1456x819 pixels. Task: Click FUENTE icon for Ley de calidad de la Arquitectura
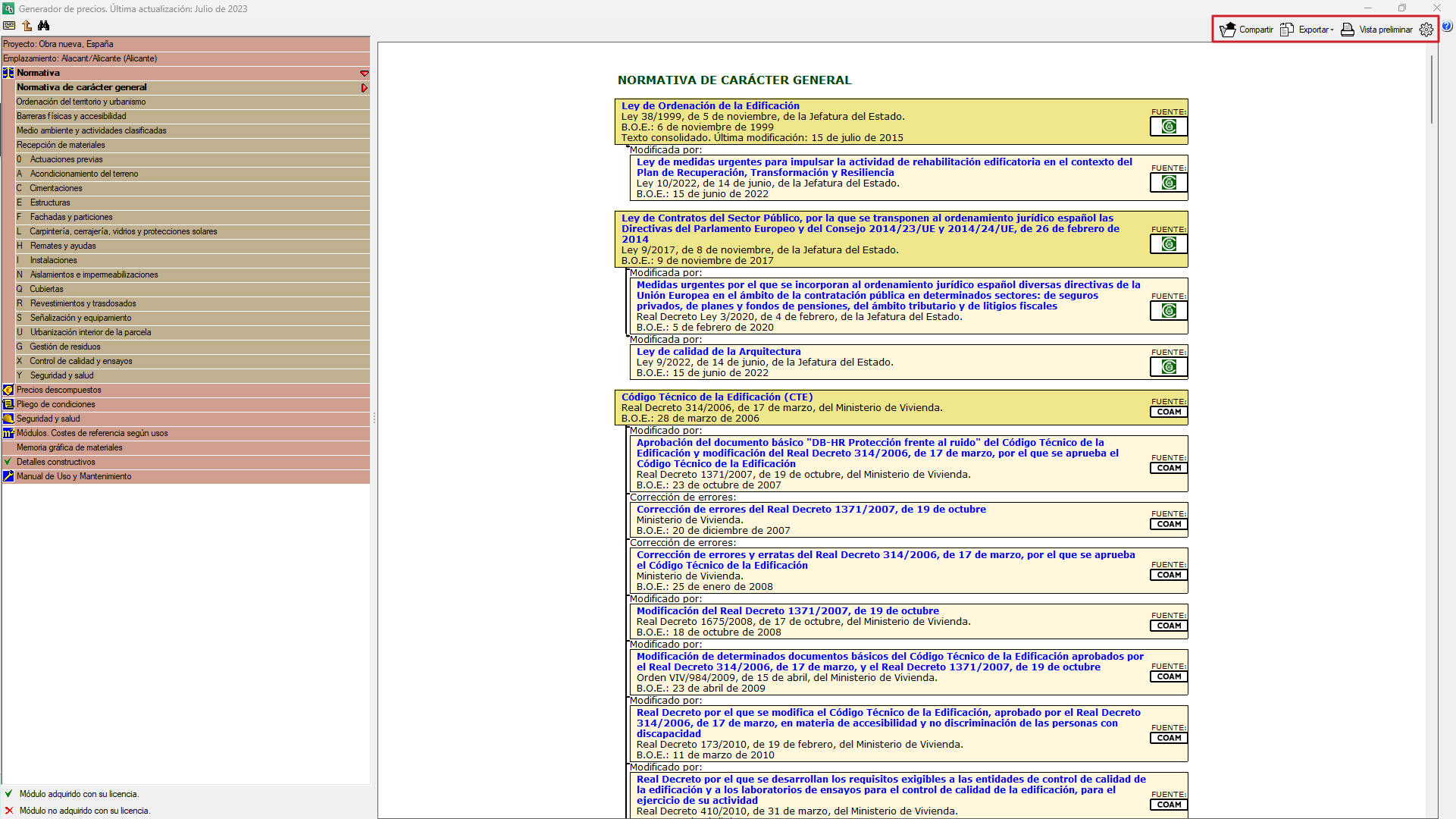click(x=1169, y=367)
